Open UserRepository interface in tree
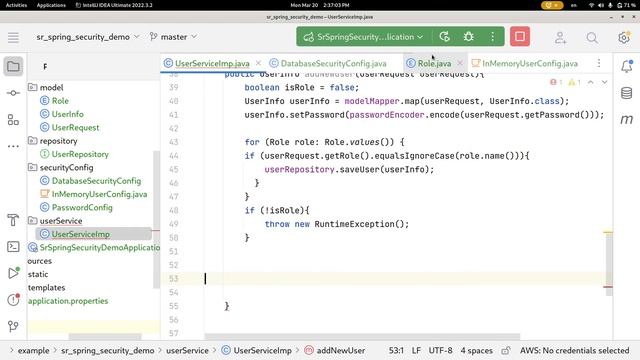 (80, 154)
